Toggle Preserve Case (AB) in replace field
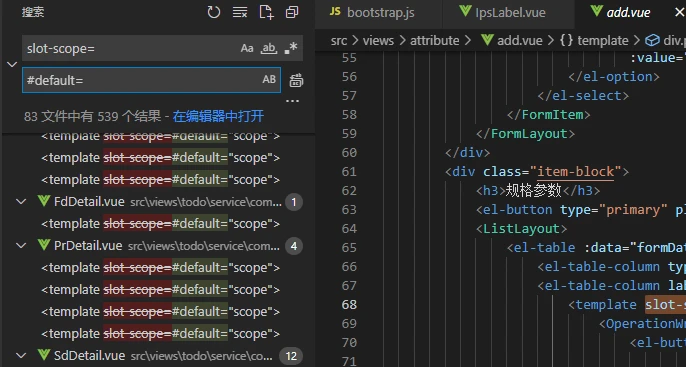The height and width of the screenshot is (367, 686). pos(269,79)
